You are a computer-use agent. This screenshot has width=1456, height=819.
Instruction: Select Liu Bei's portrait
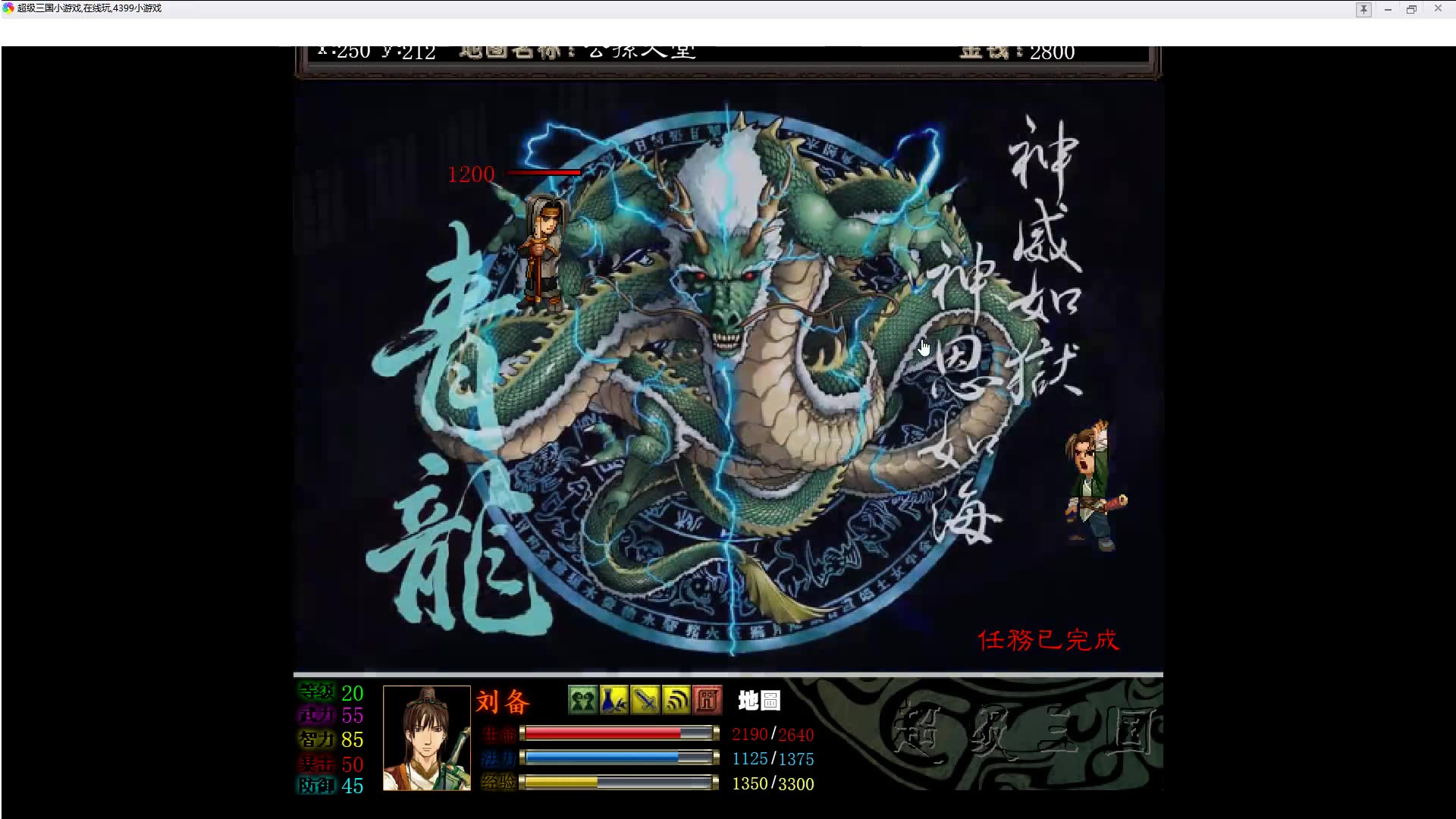coord(427,738)
